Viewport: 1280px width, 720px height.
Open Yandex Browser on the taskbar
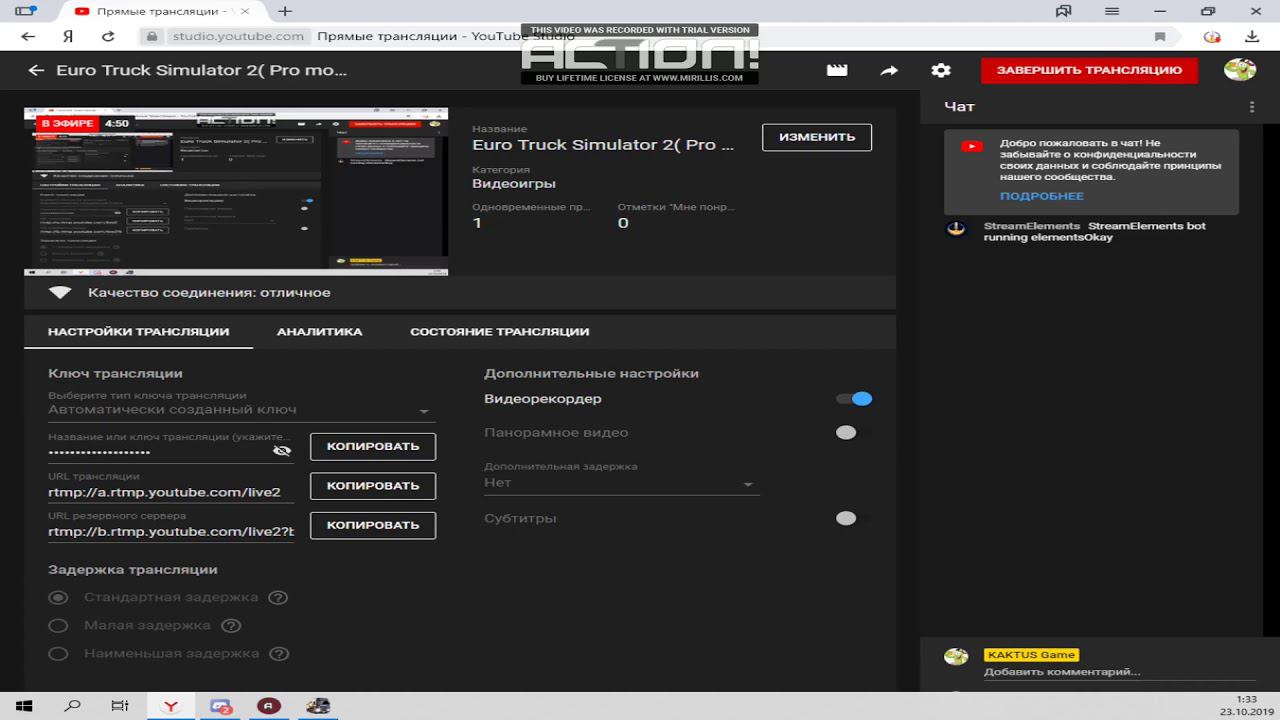[172, 706]
